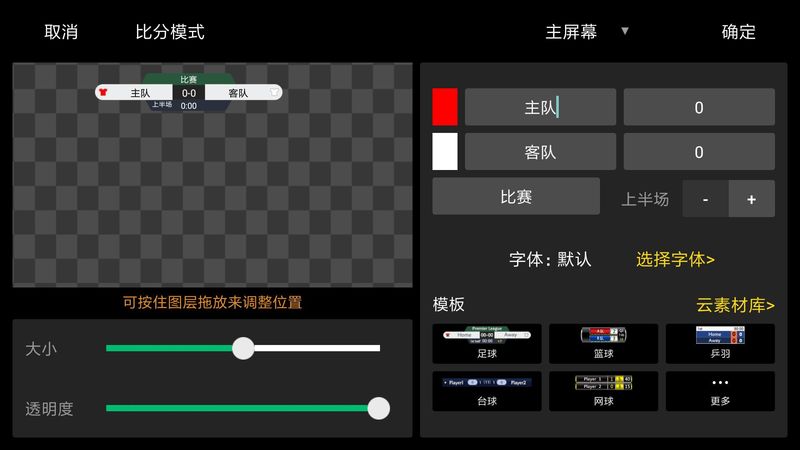Open 更多 for more templates
Image resolution: width=800 pixels, height=450 pixels.
pyautogui.click(x=720, y=391)
